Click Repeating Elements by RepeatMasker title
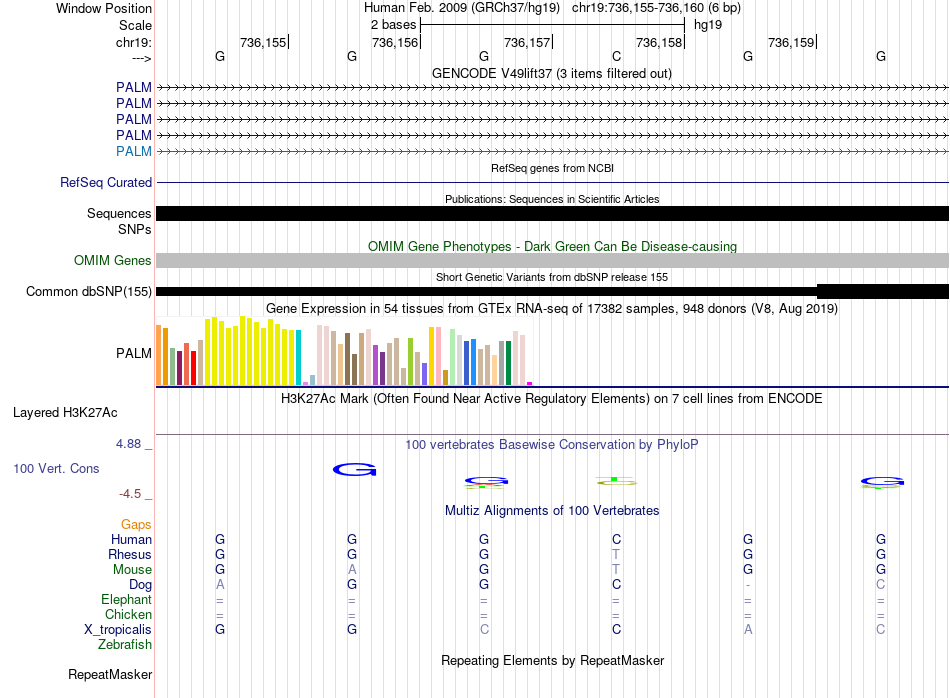950x698 pixels. pos(553,660)
